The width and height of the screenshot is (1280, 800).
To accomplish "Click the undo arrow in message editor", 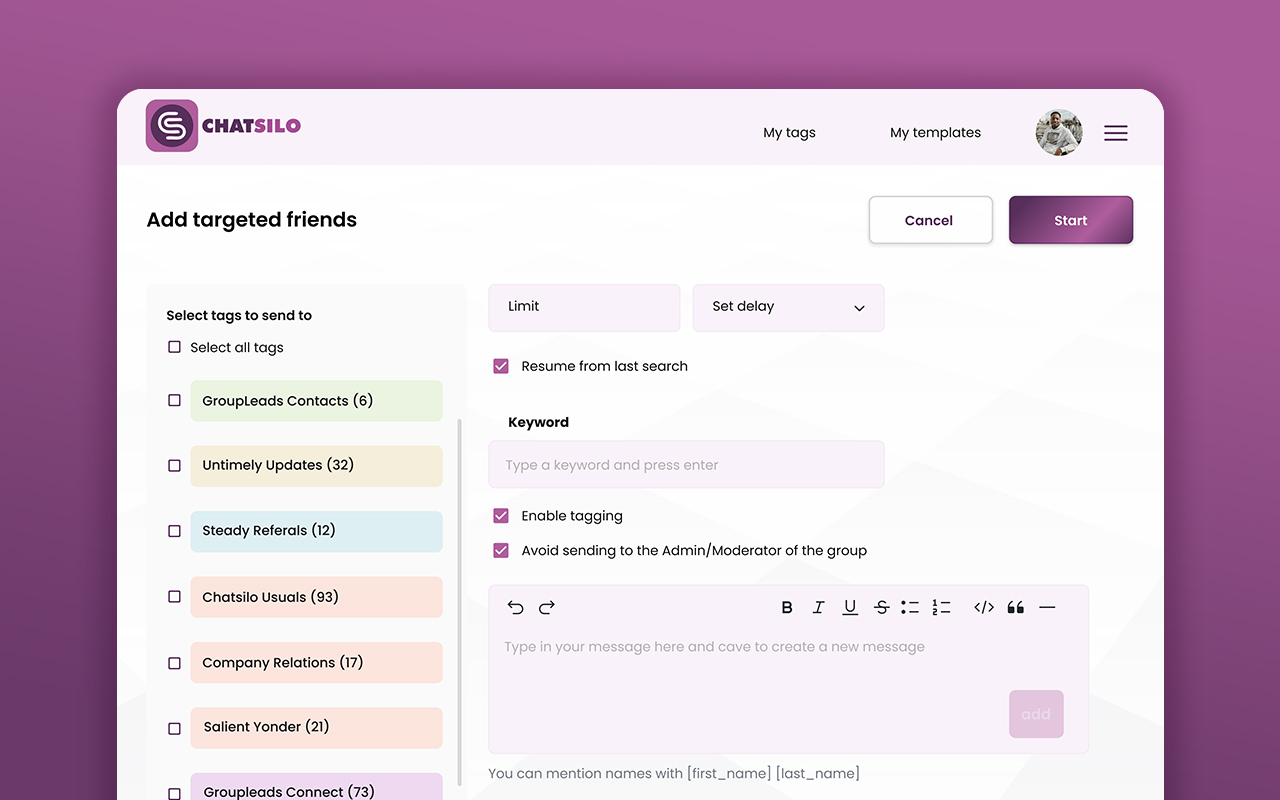I will pyautogui.click(x=515, y=607).
